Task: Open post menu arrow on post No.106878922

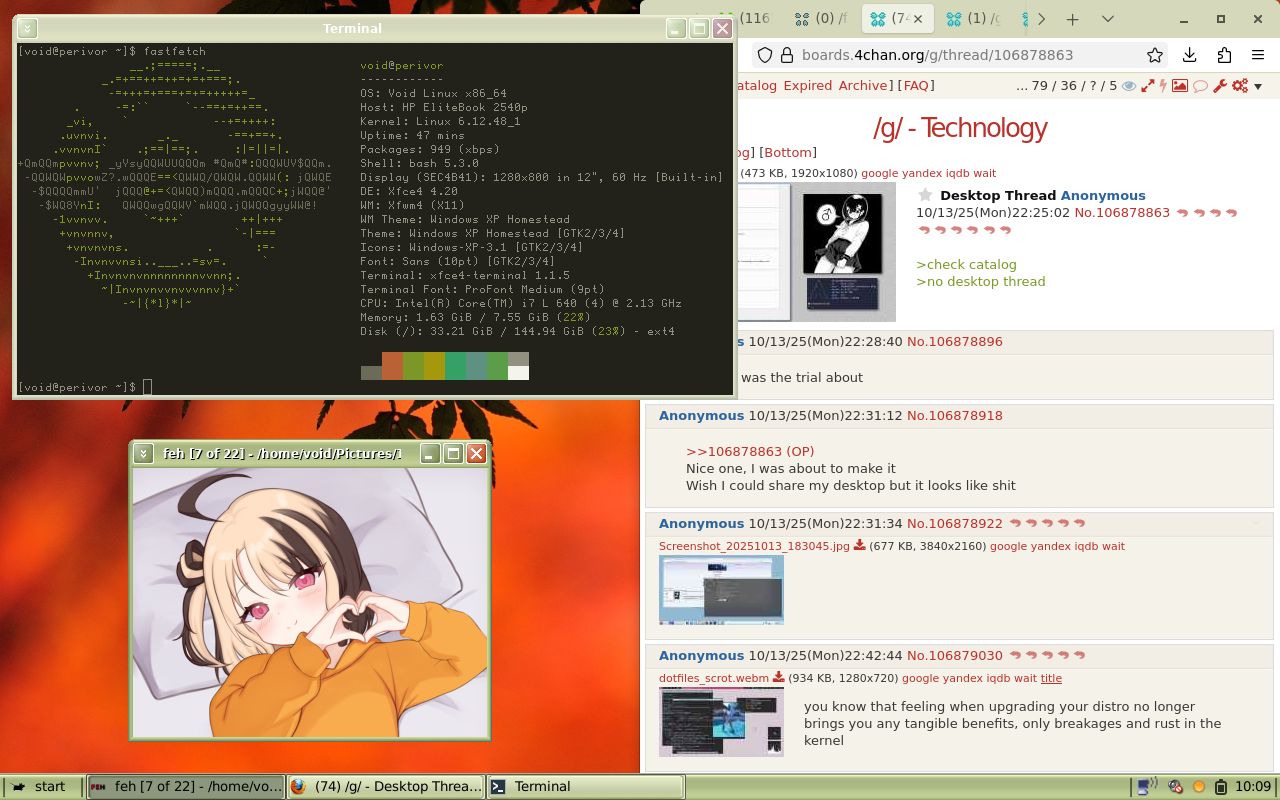Action: point(1255,523)
